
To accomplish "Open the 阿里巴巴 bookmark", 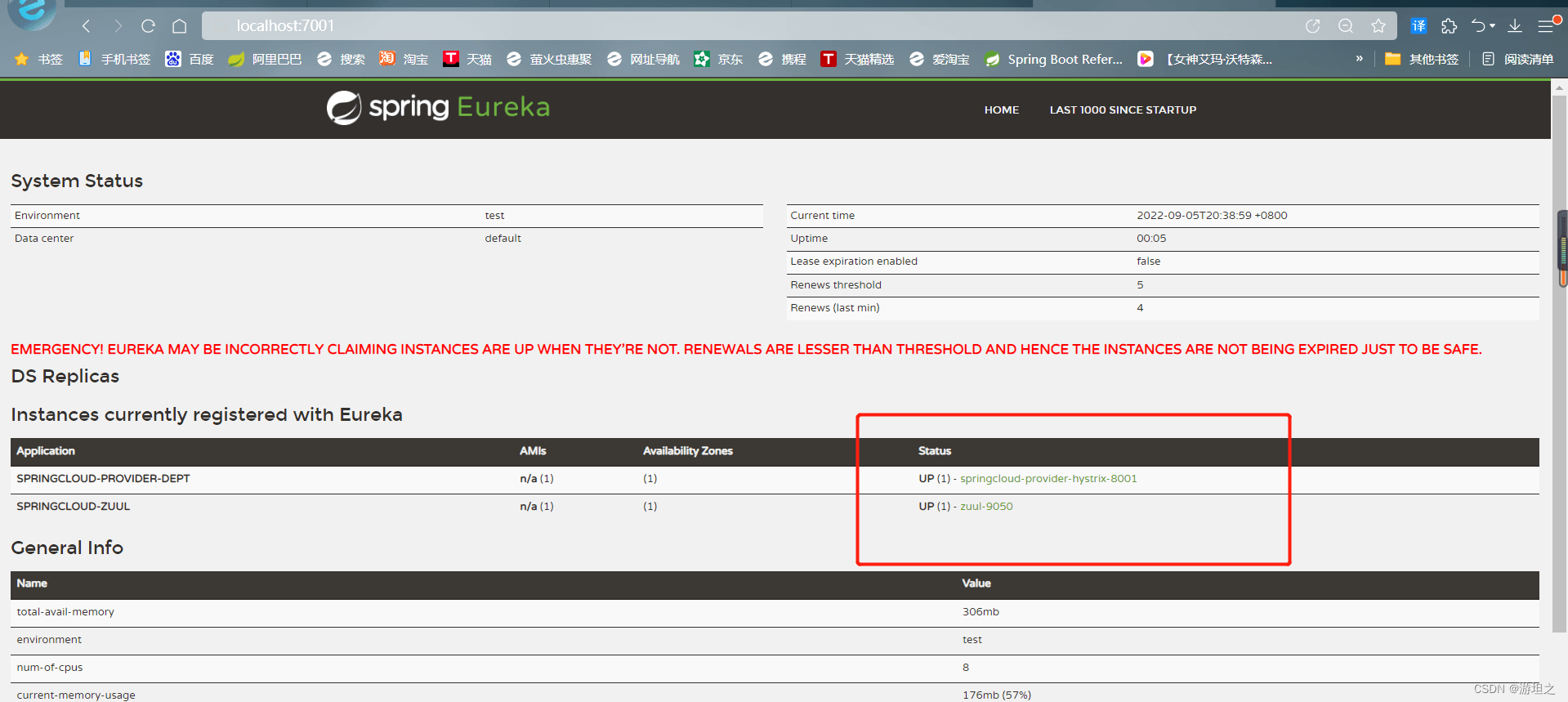I will pyautogui.click(x=265, y=59).
